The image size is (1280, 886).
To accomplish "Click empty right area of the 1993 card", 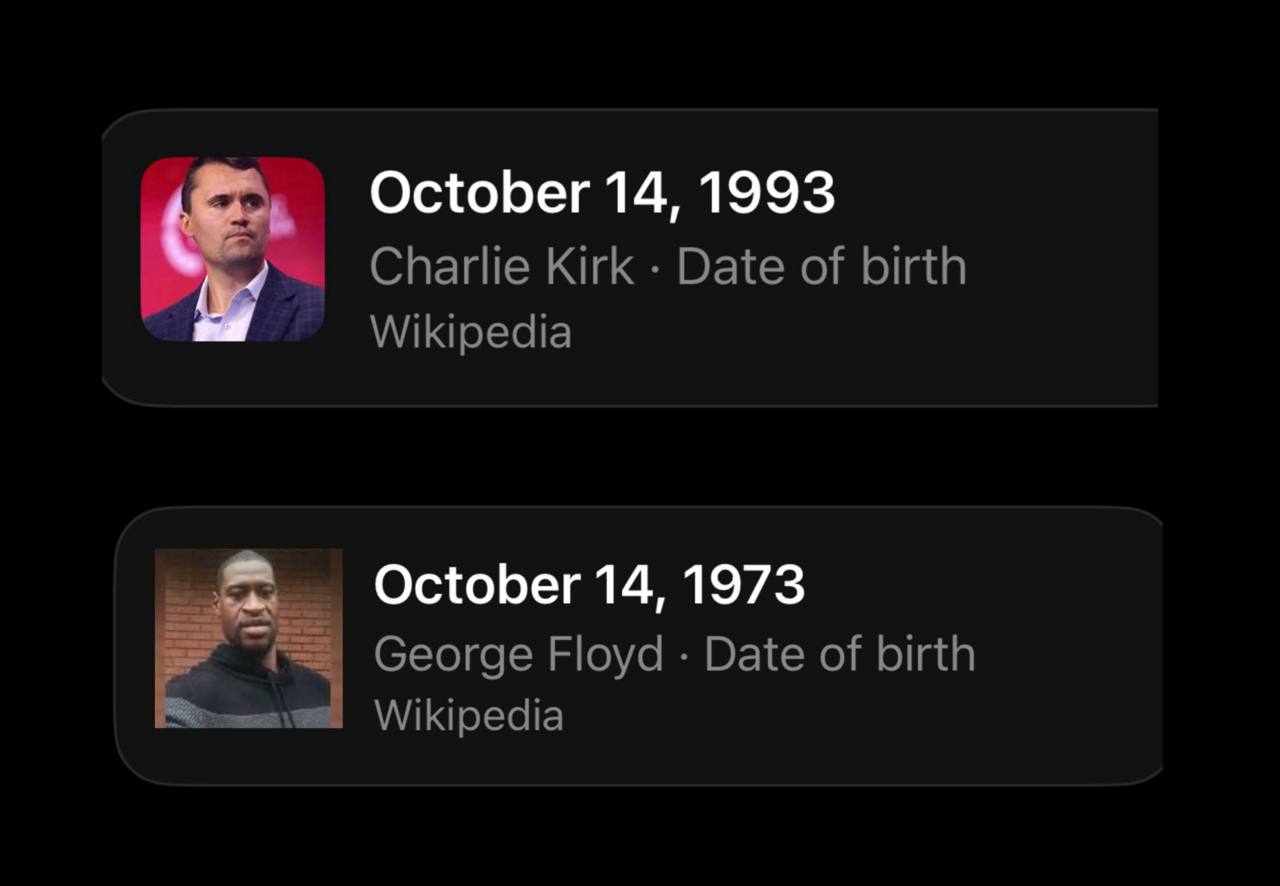I will coord(1060,257).
